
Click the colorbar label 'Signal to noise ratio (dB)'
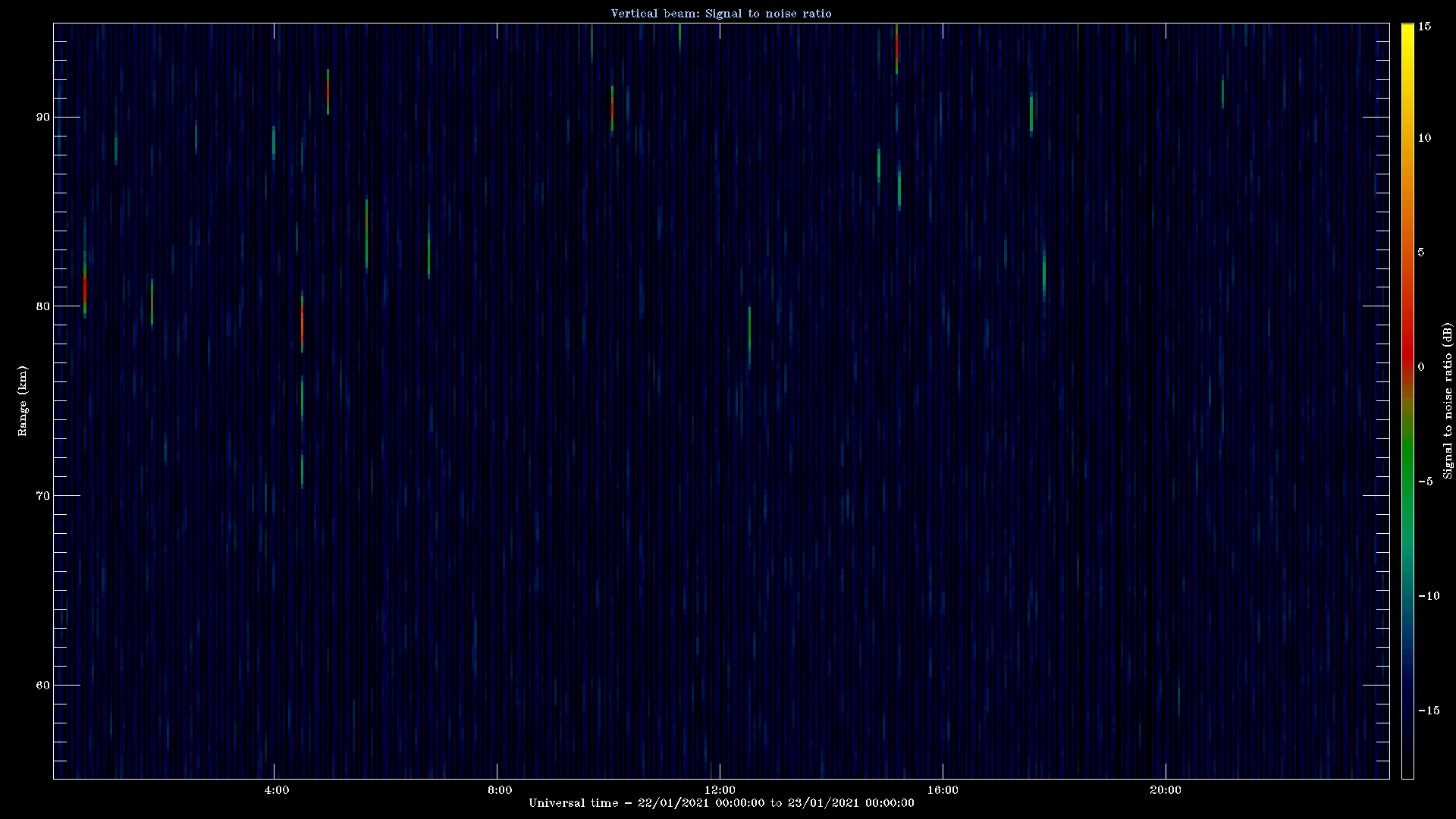1448,400
